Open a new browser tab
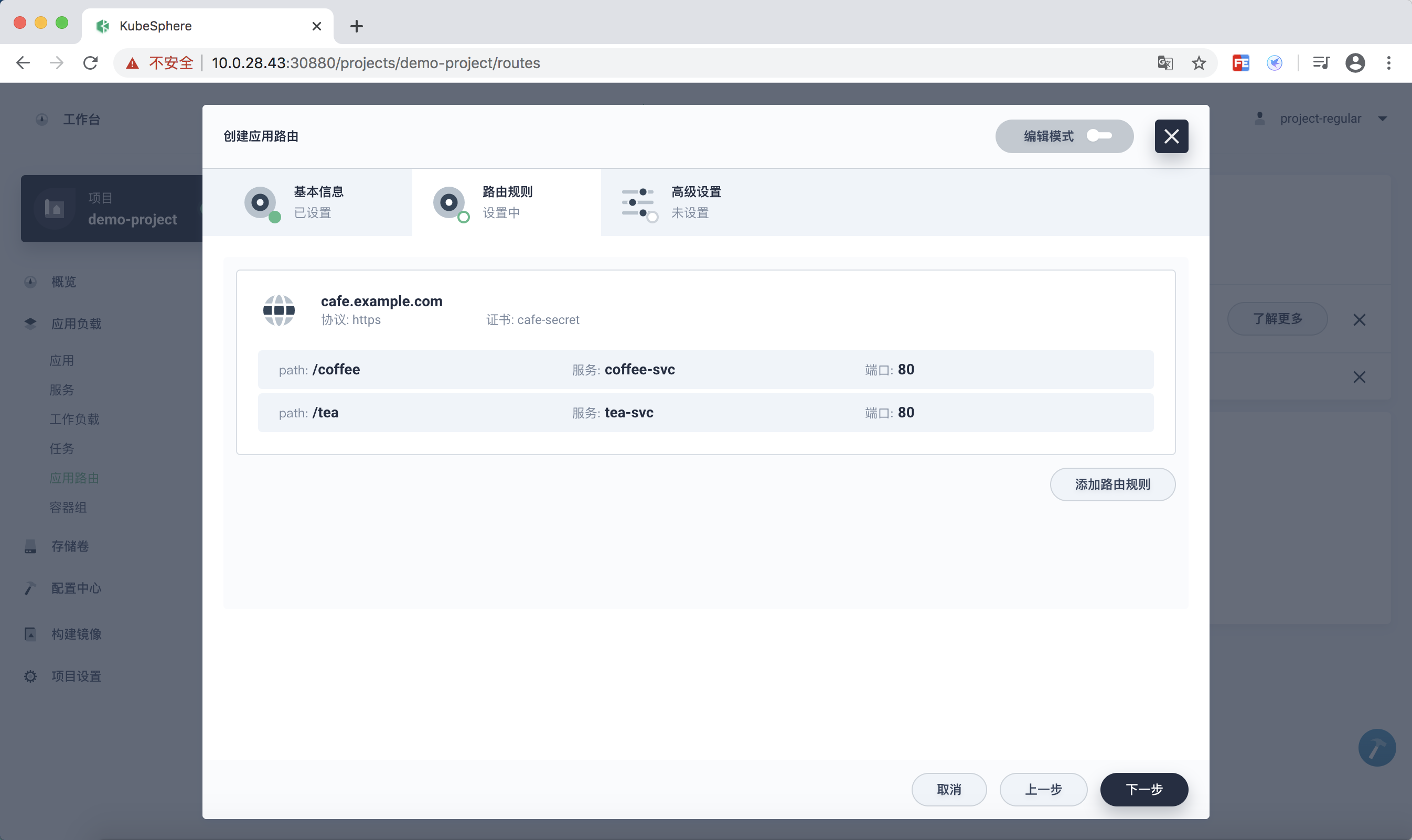The height and width of the screenshot is (840, 1412). point(356,26)
